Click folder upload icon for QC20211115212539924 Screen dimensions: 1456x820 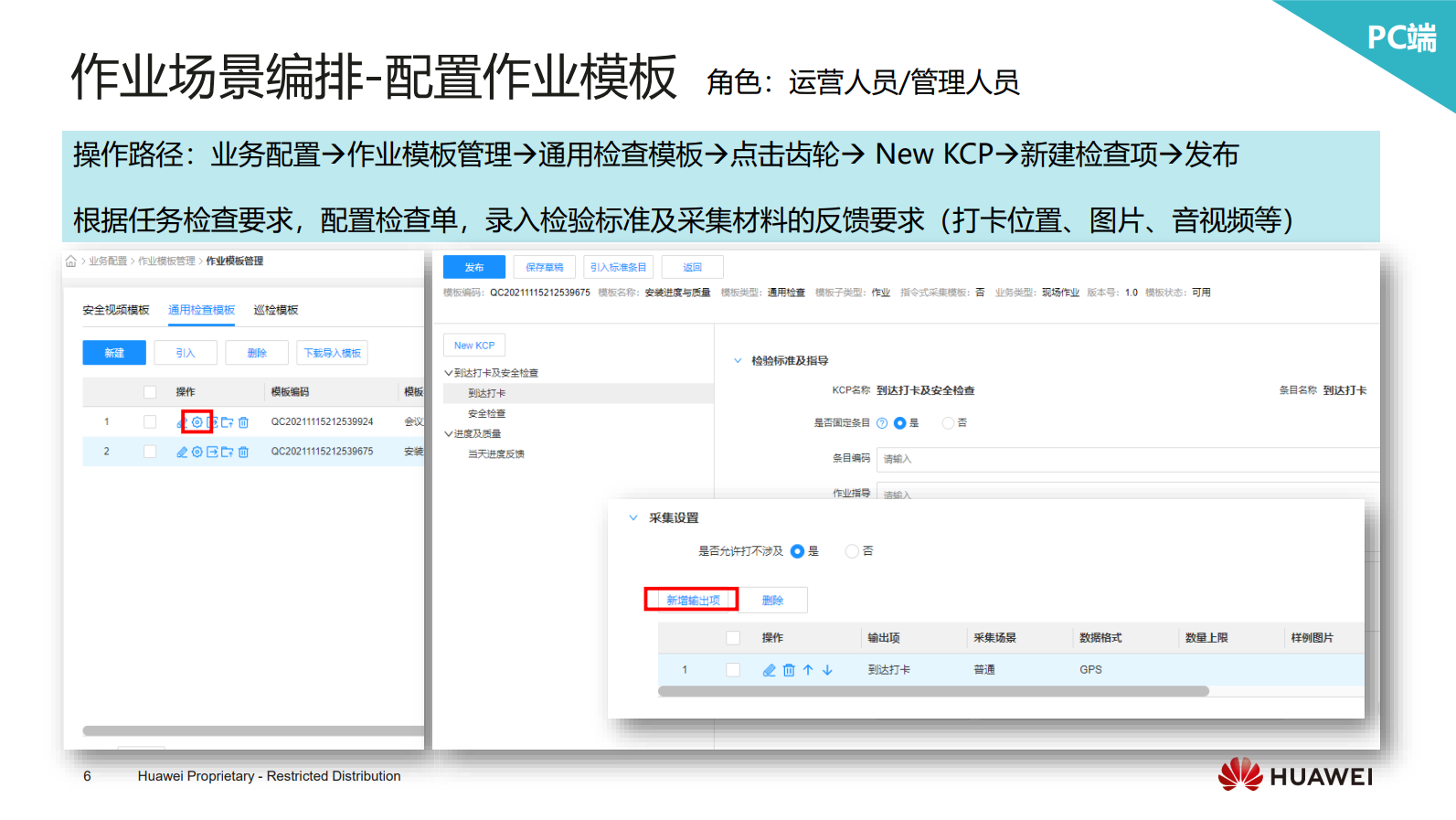tap(228, 422)
